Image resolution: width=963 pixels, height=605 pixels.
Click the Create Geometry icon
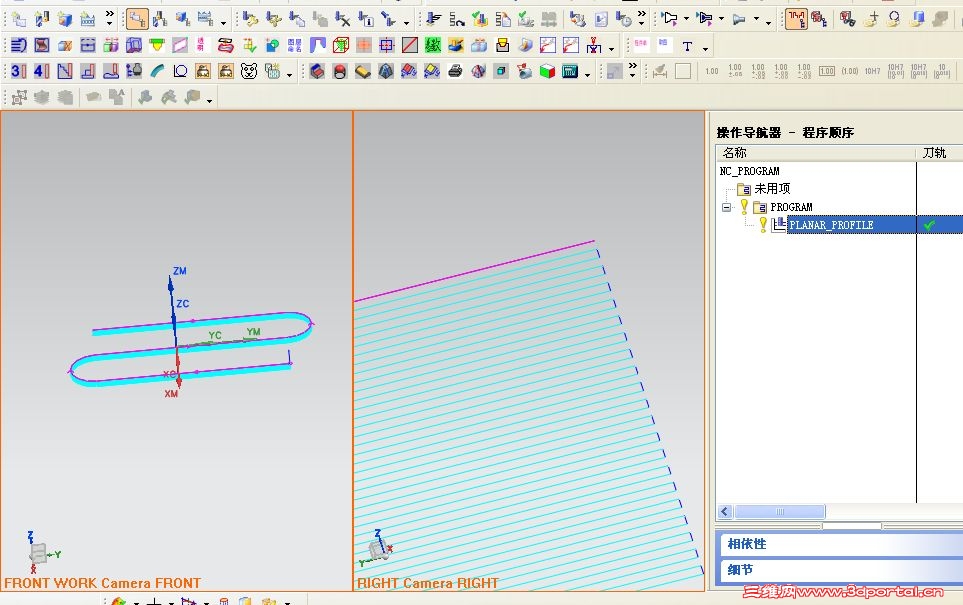pyautogui.click(x=65, y=20)
